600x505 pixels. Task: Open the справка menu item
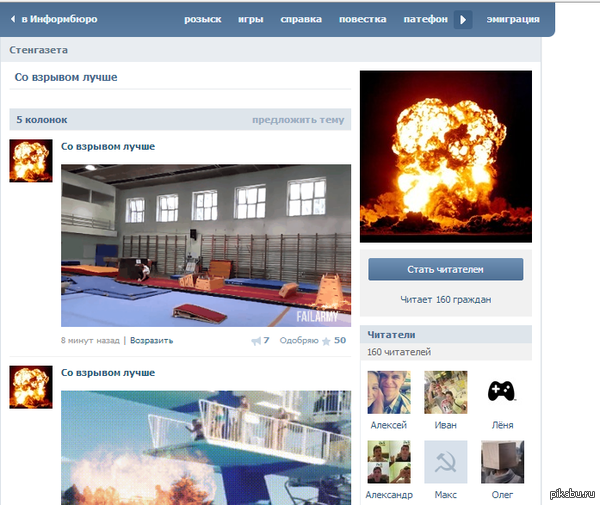coord(301,19)
